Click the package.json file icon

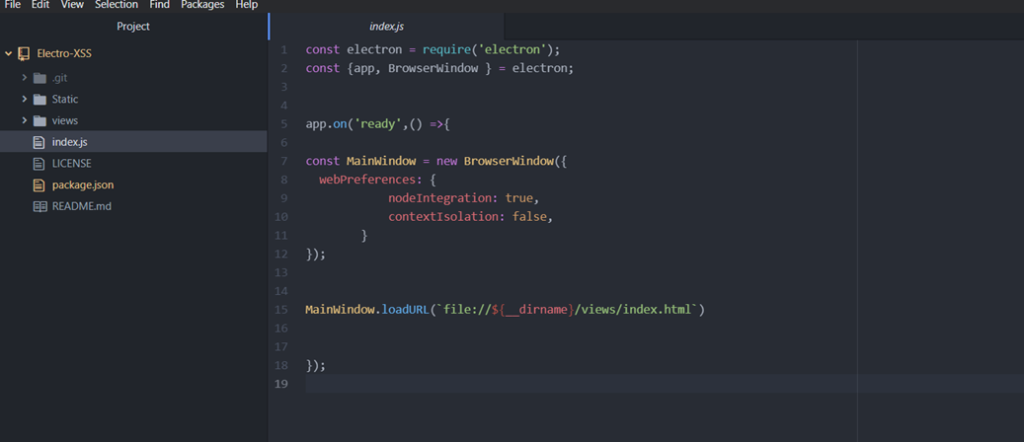pos(40,185)
